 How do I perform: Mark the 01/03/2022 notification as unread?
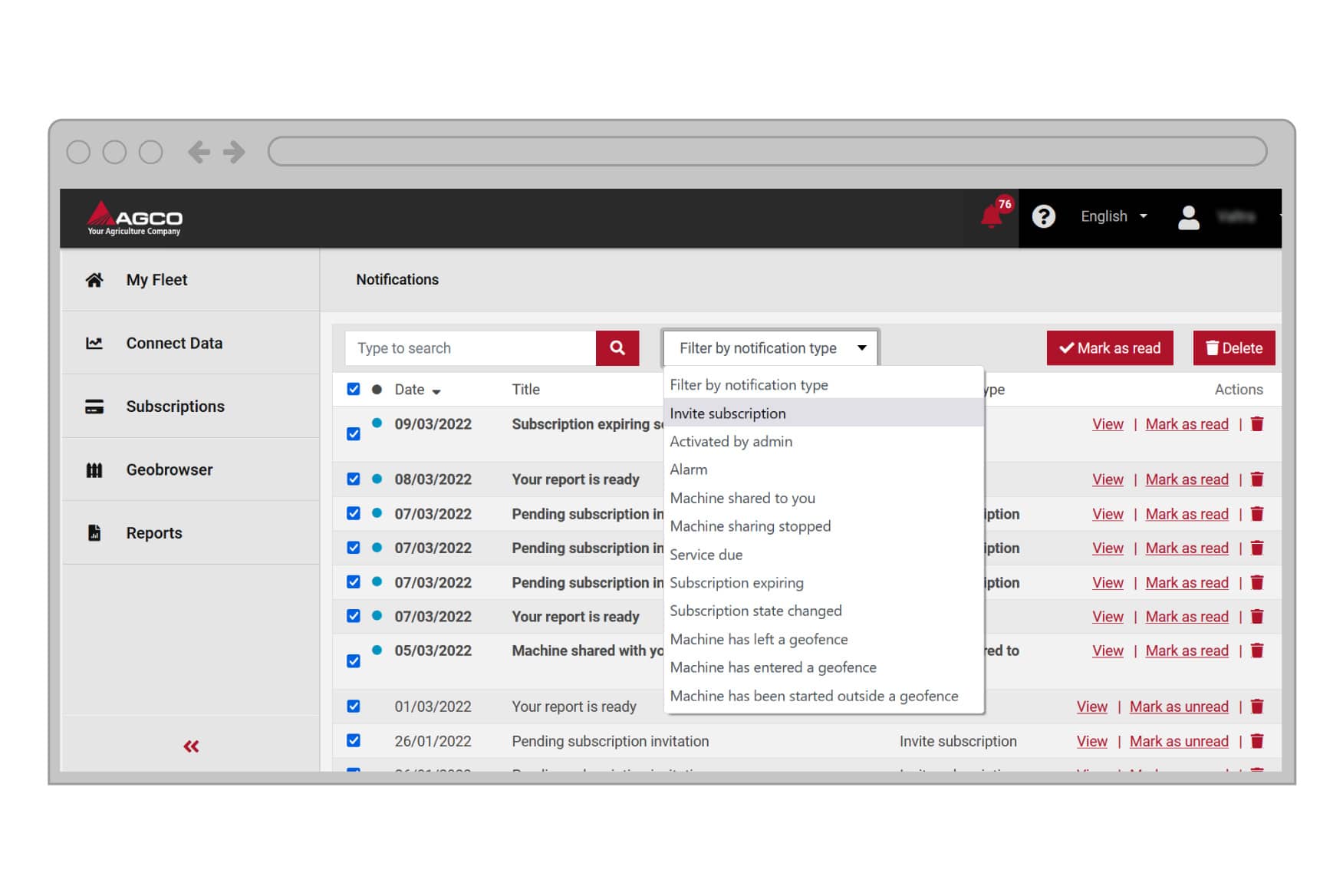[1179, 707]
